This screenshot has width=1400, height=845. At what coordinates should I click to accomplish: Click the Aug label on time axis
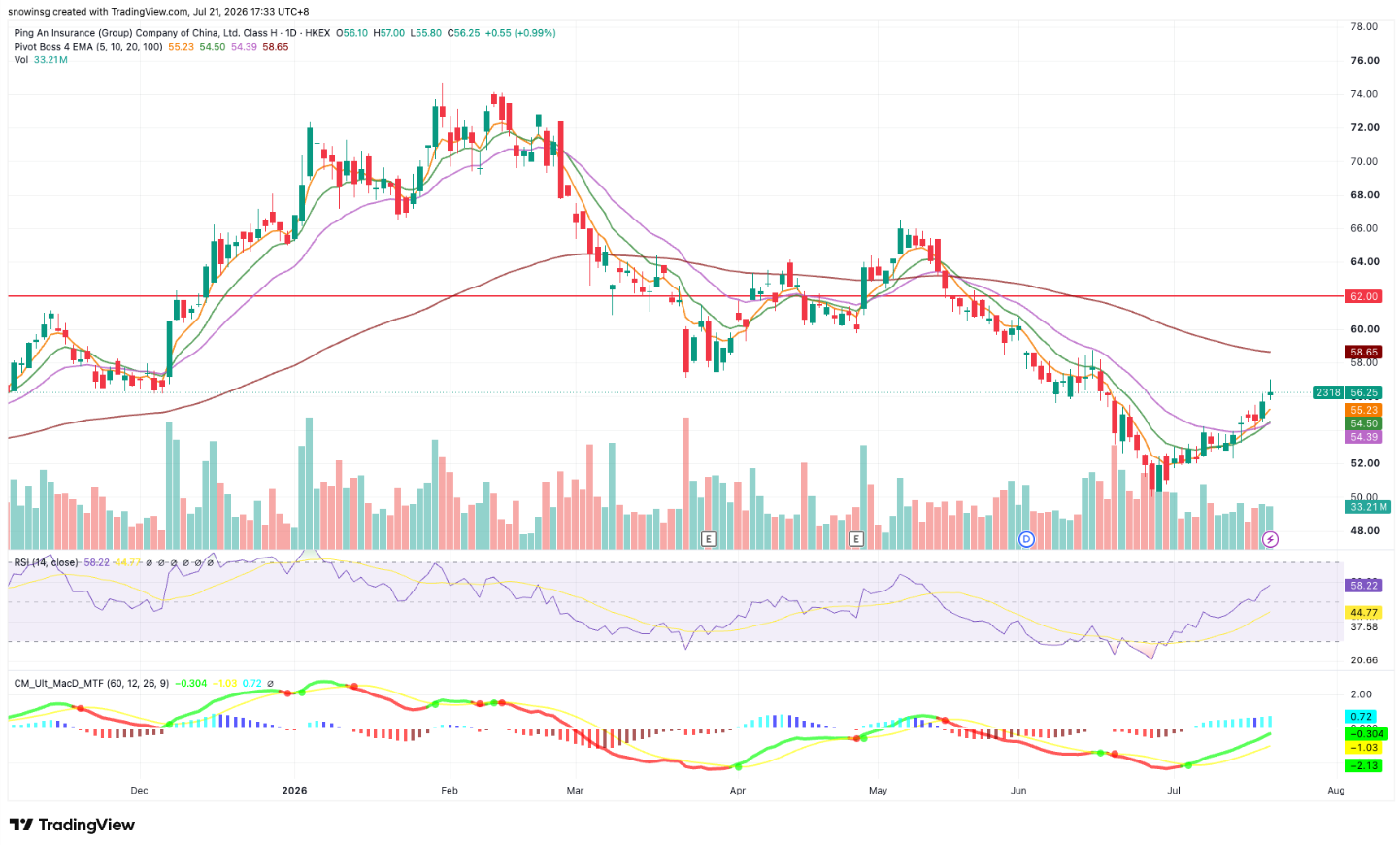1336,791
